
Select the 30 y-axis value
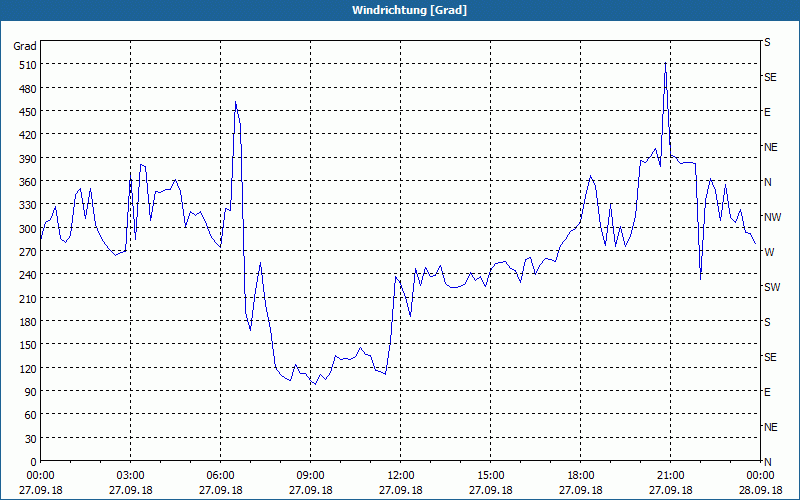point(31,439)
